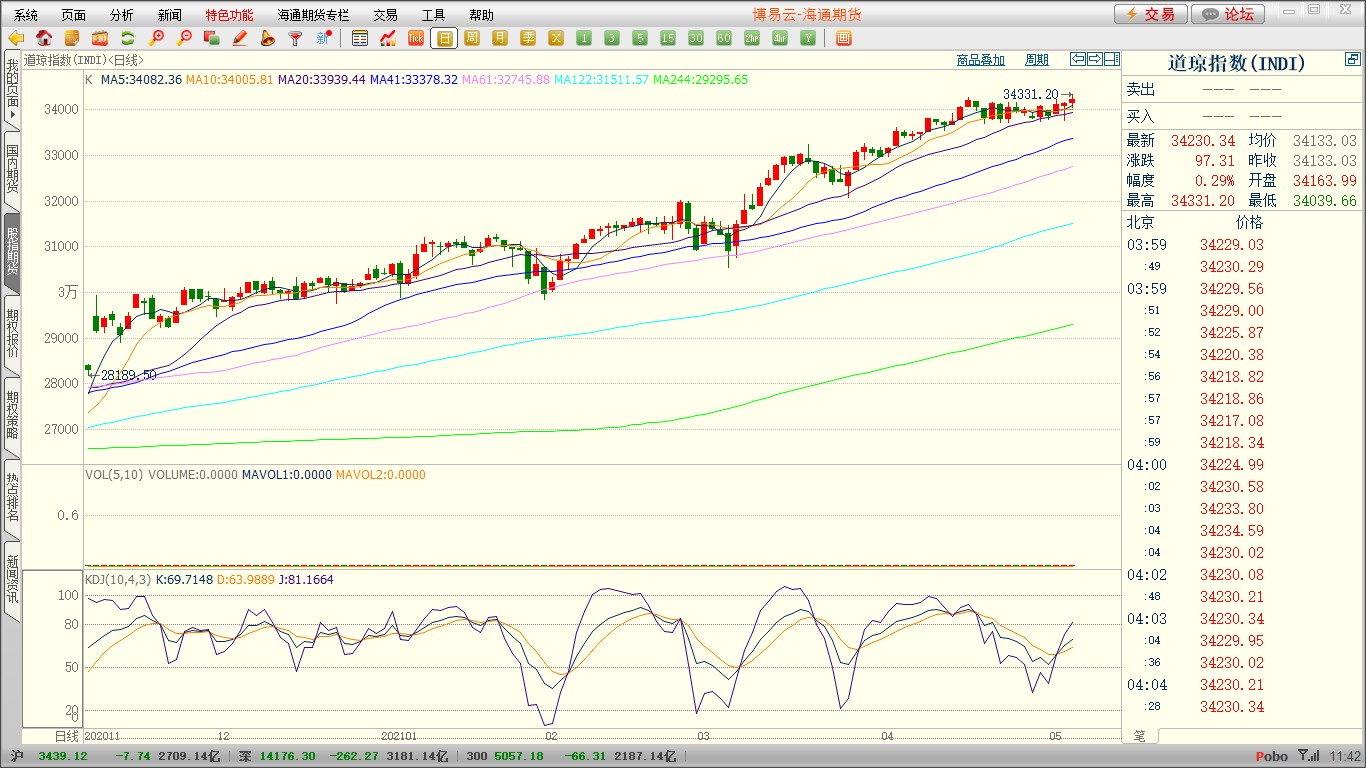This screenshot has width=1366, height=768.
Task: Select the quarterly 季 period button
Action: (x=528, y=38)
